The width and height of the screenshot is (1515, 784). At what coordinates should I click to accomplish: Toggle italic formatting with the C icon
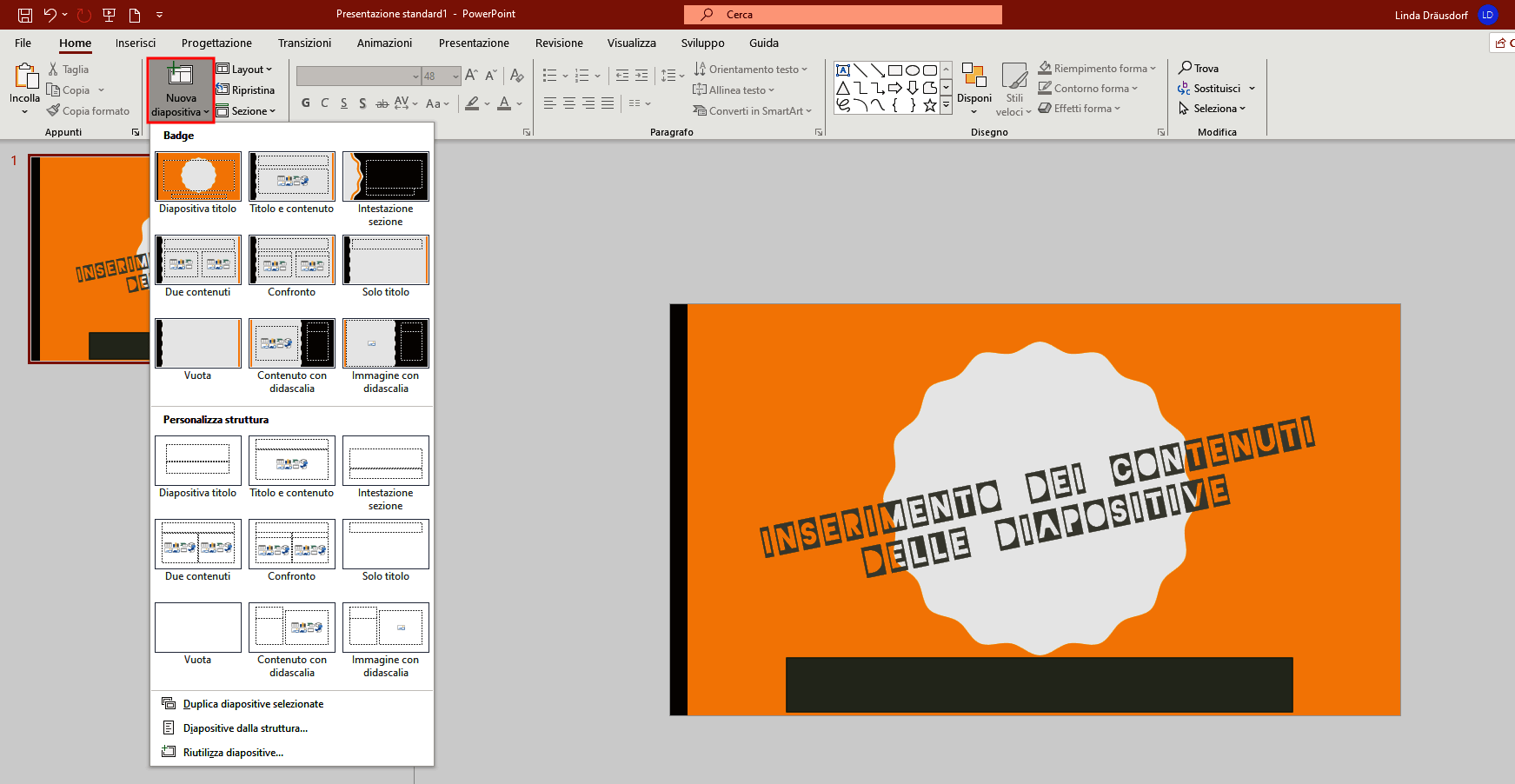pos(324,103)
